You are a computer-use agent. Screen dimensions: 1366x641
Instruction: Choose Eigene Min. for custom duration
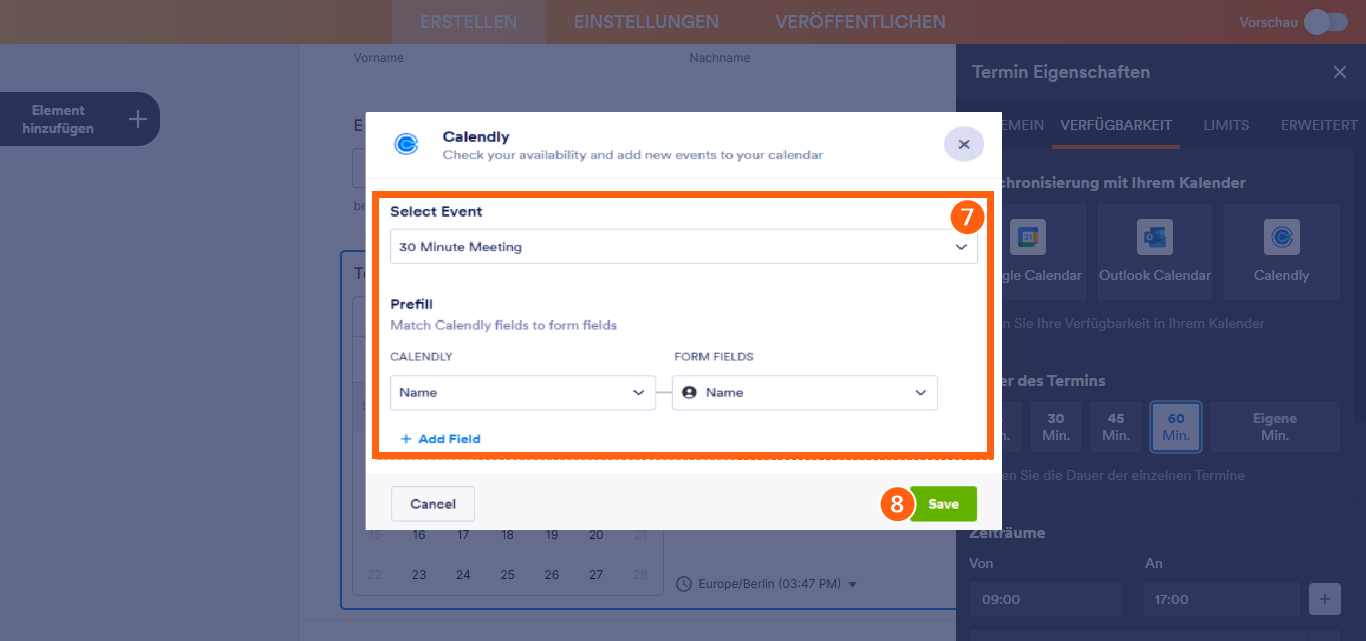pos(1275,426)
